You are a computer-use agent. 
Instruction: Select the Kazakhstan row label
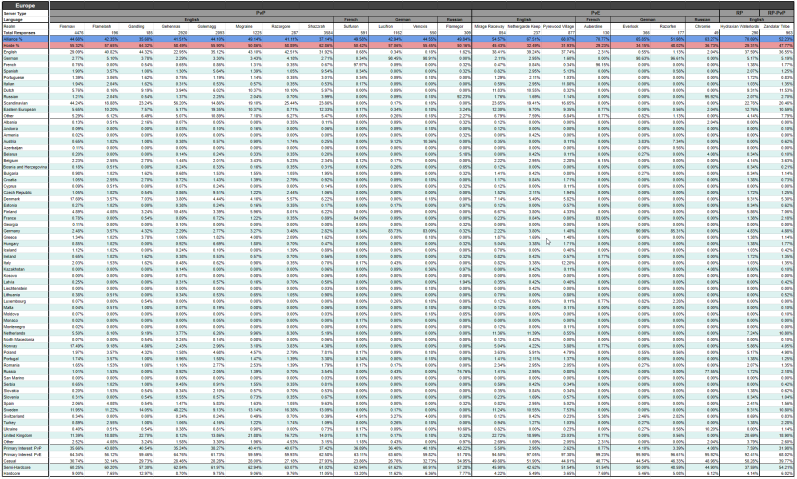click(x=14, y=269)
